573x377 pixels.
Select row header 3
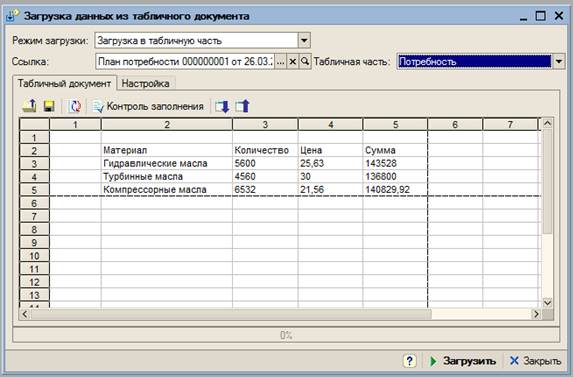pos(34,164)
